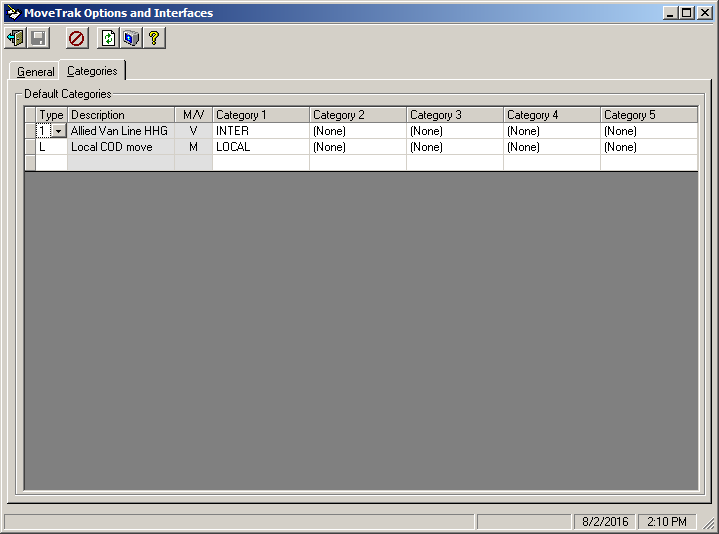
Task: Click the blue screen capture toolbar icon
Action: click(131, 38)
